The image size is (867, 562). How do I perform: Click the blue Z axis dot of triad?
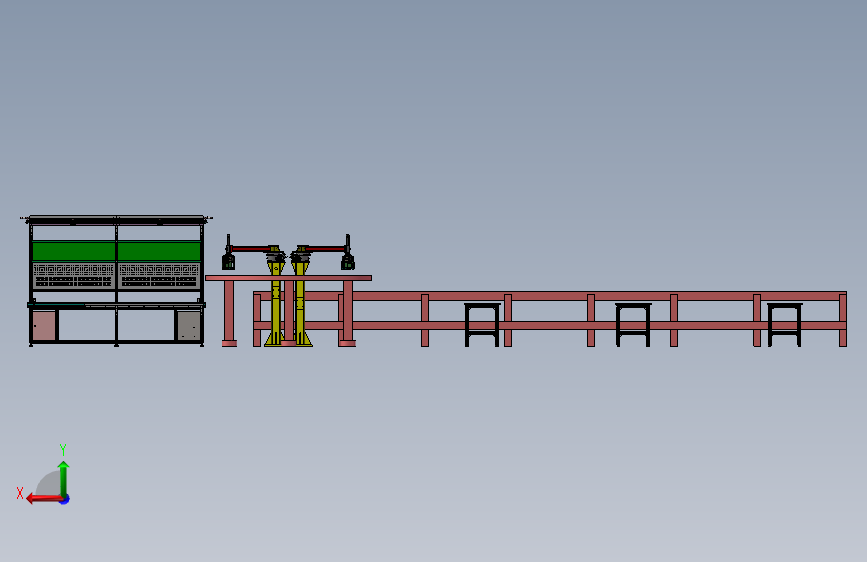65,500
